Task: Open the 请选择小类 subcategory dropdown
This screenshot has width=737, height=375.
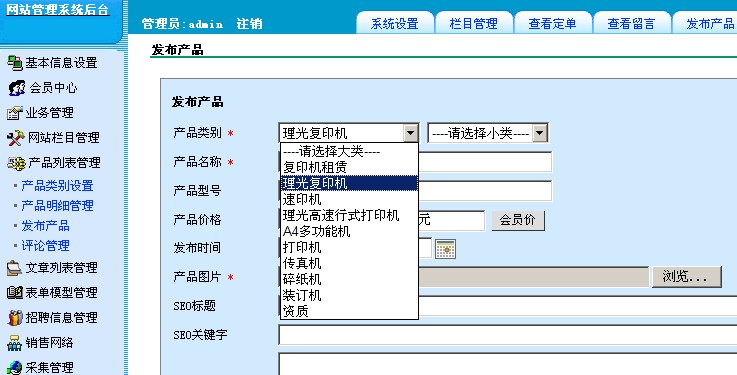Action: click(x=488, y=133)
